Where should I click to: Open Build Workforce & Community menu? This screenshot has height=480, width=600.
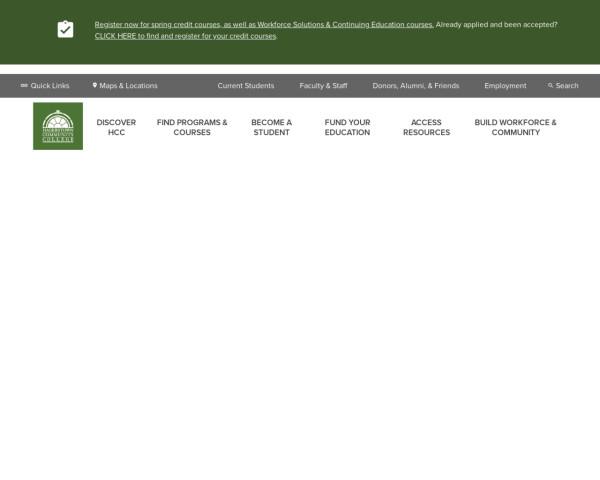(515, 127)
